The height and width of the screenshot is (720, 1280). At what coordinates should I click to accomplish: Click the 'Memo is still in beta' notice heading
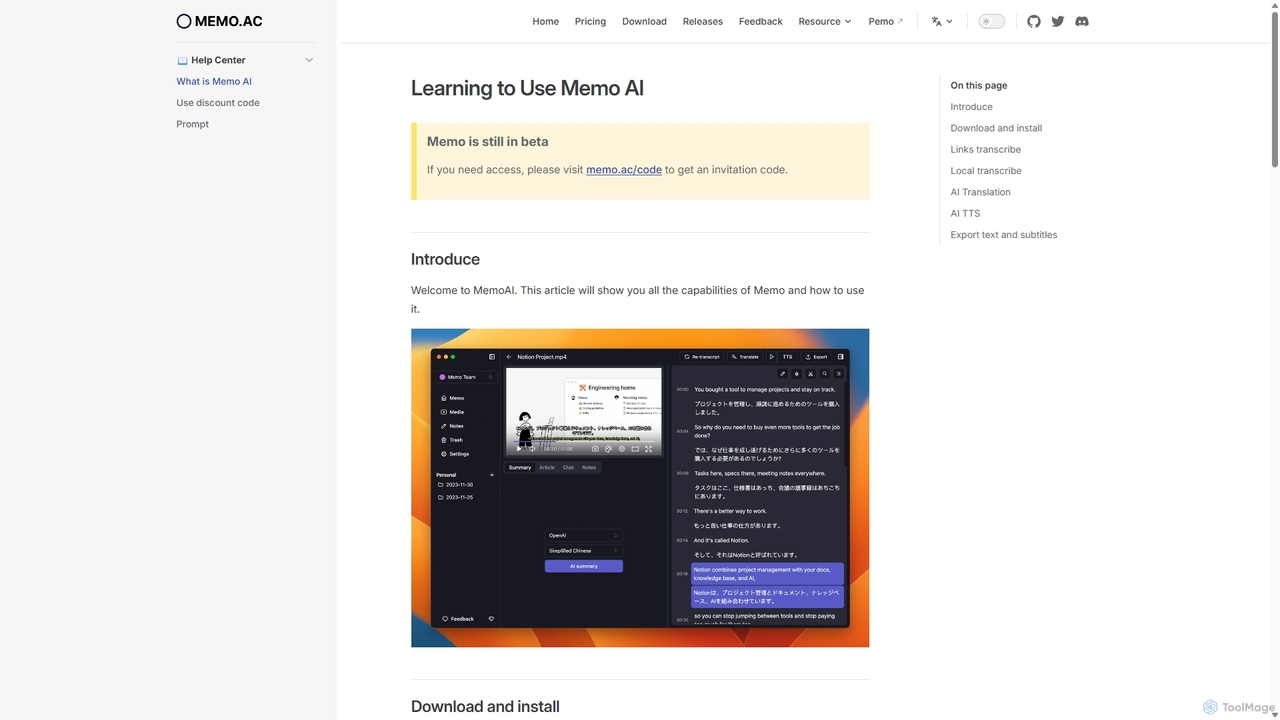[487, 142]
